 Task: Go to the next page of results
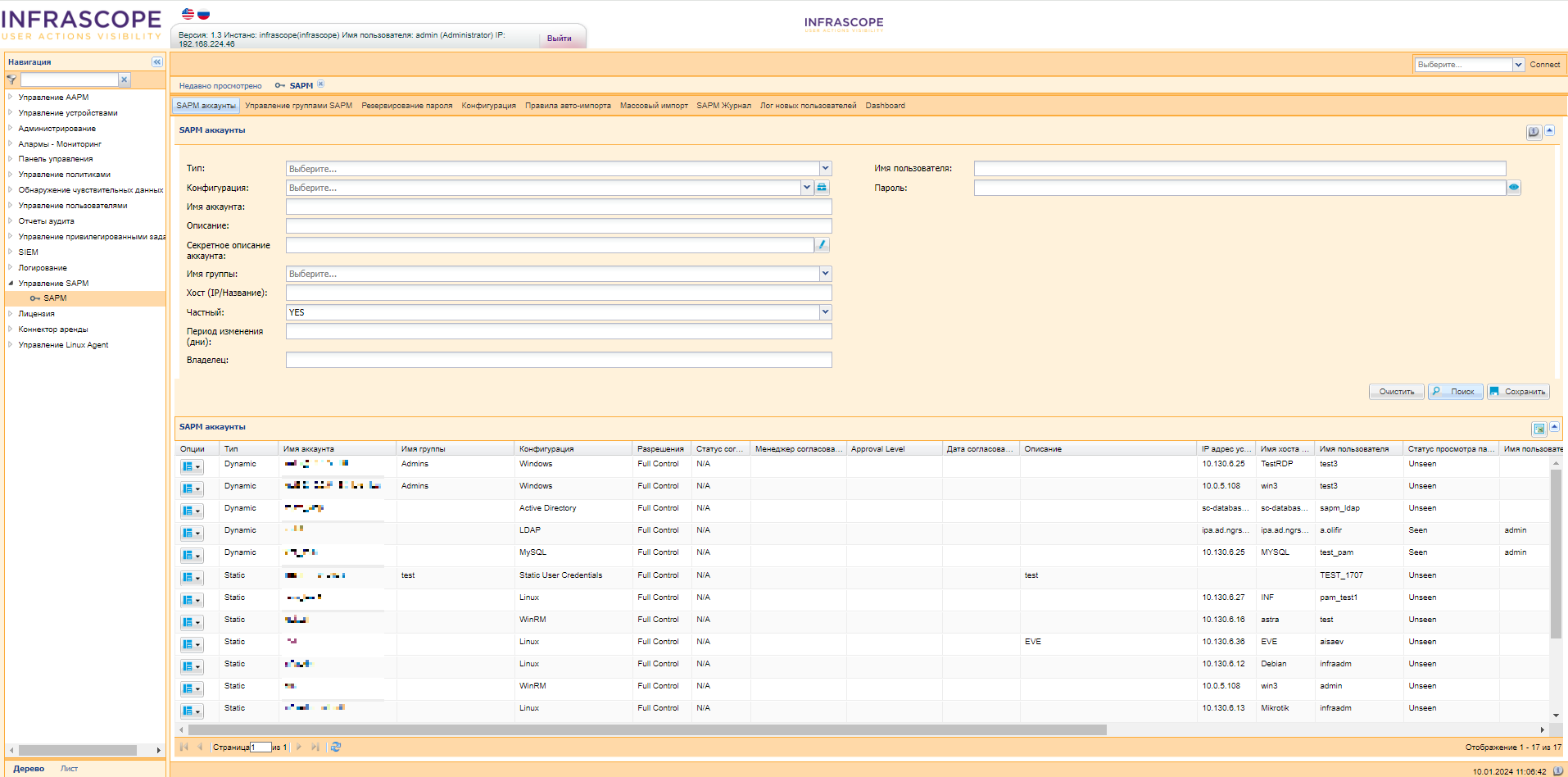point(299,747)
